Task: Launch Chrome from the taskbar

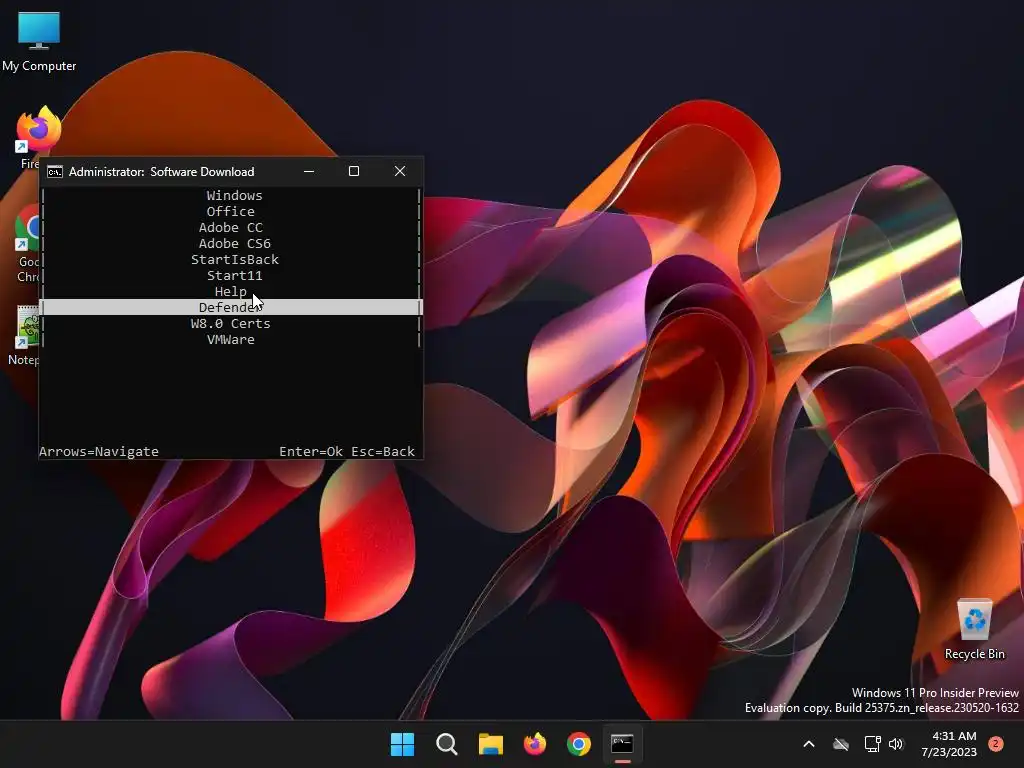Action: (579, 744)
